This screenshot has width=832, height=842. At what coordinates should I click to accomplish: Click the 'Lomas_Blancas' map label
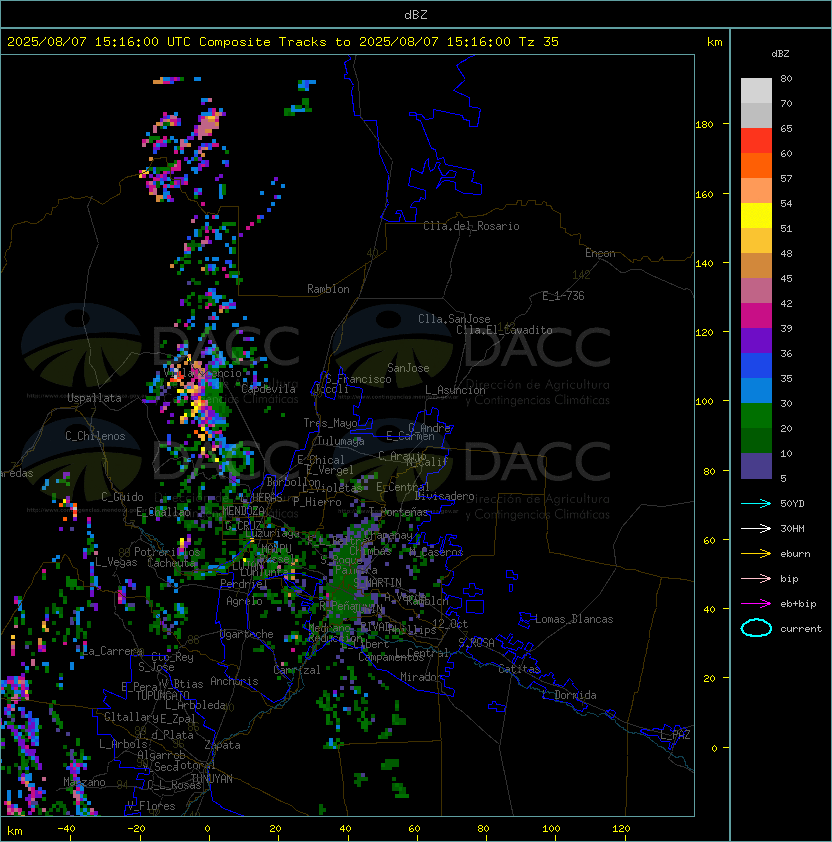(574, 619)
